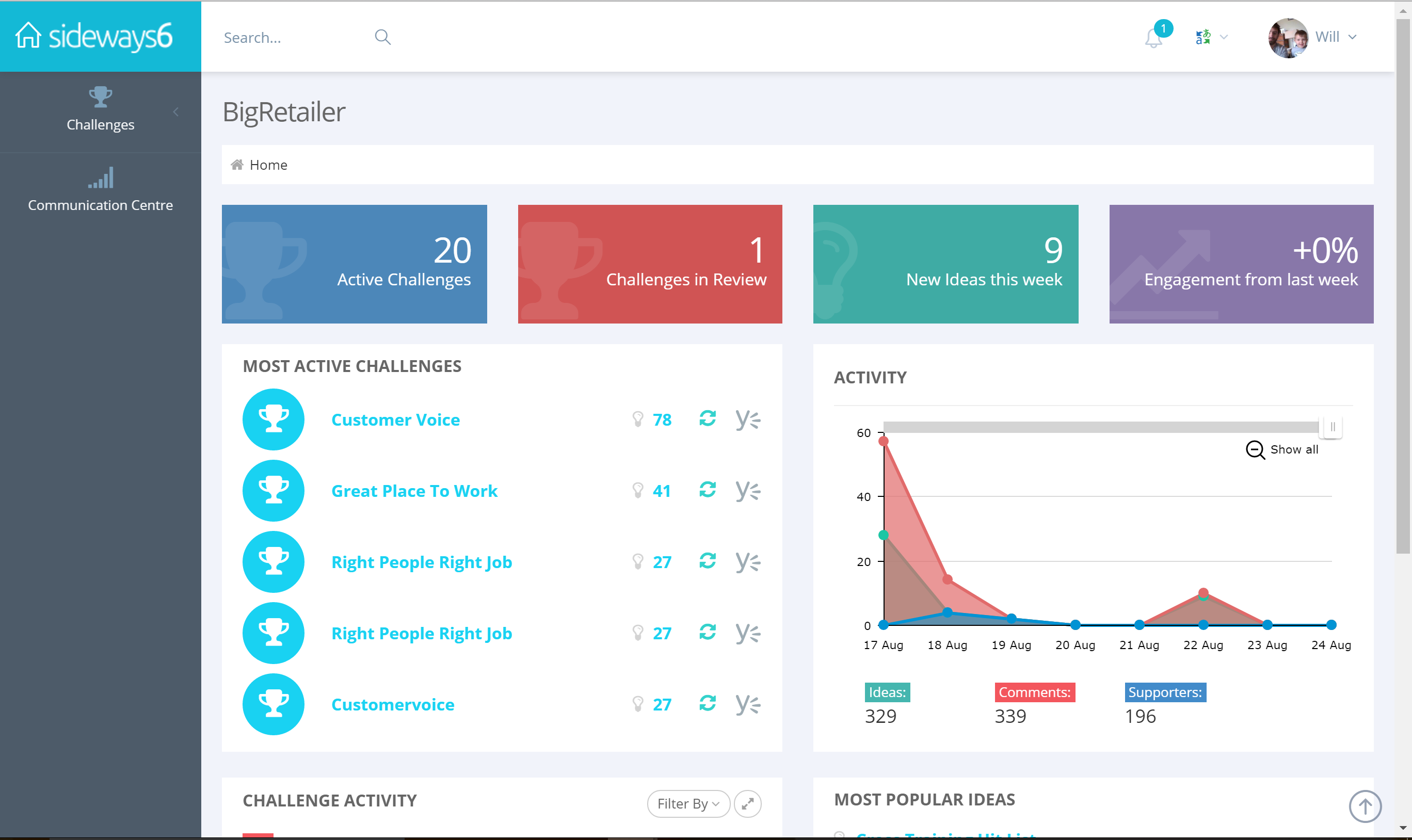The height and width of the screenshot is (840, 1412).
Task: Toggle the Ideas series in chart
Action: 887,692
